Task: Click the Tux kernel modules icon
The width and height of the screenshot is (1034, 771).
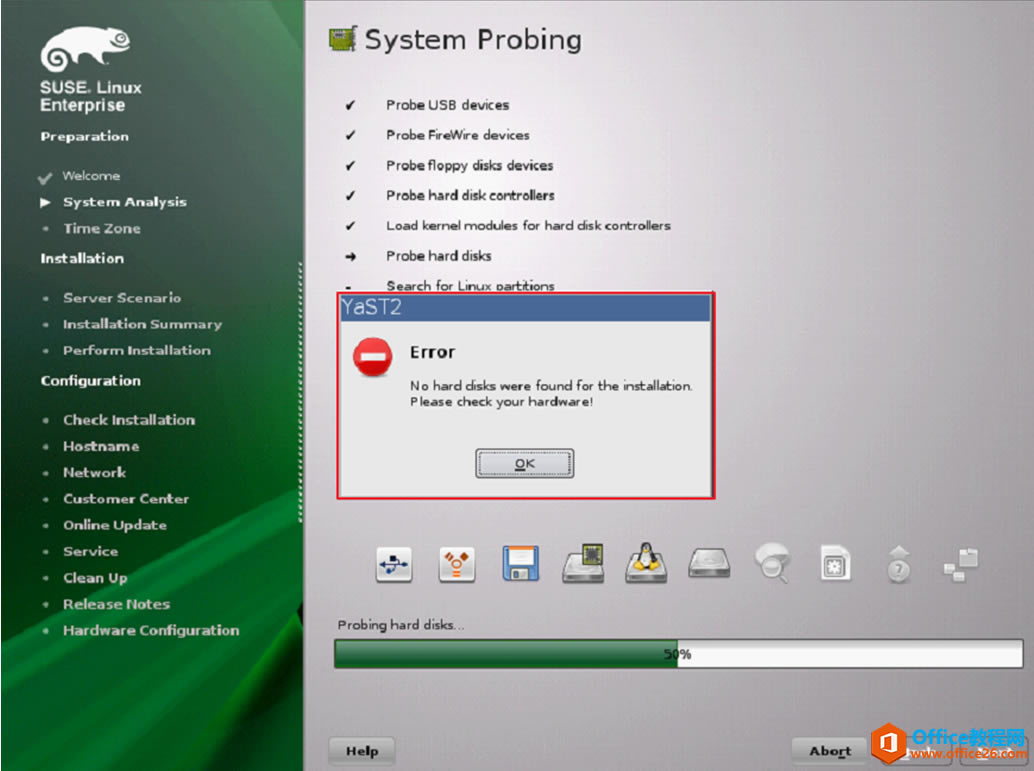Action: click(x=646, y=563)
